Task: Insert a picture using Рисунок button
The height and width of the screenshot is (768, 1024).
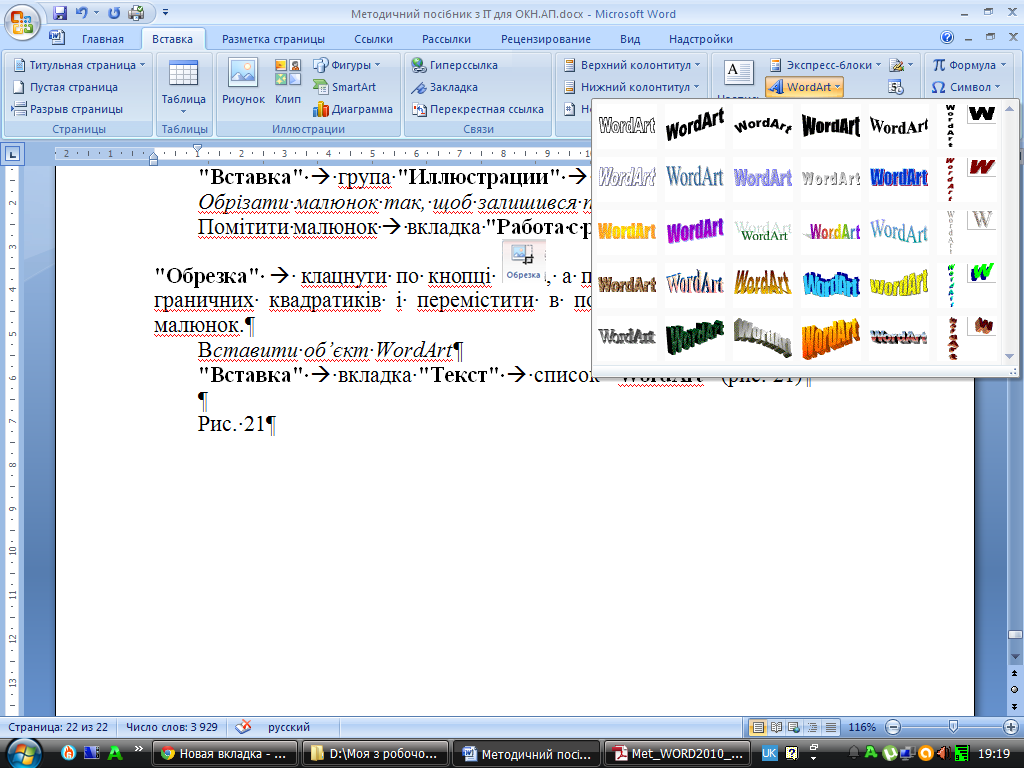Action: pyautogui.click(x=243, y=82)
